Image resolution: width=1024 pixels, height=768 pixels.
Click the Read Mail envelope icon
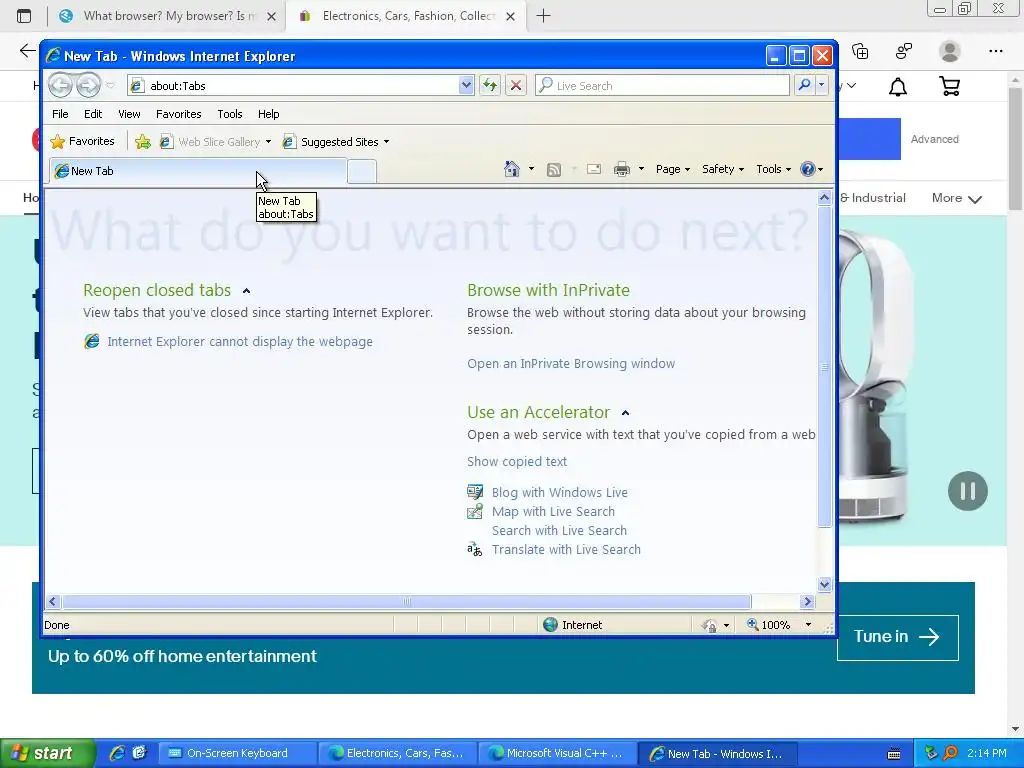point(594,170)
